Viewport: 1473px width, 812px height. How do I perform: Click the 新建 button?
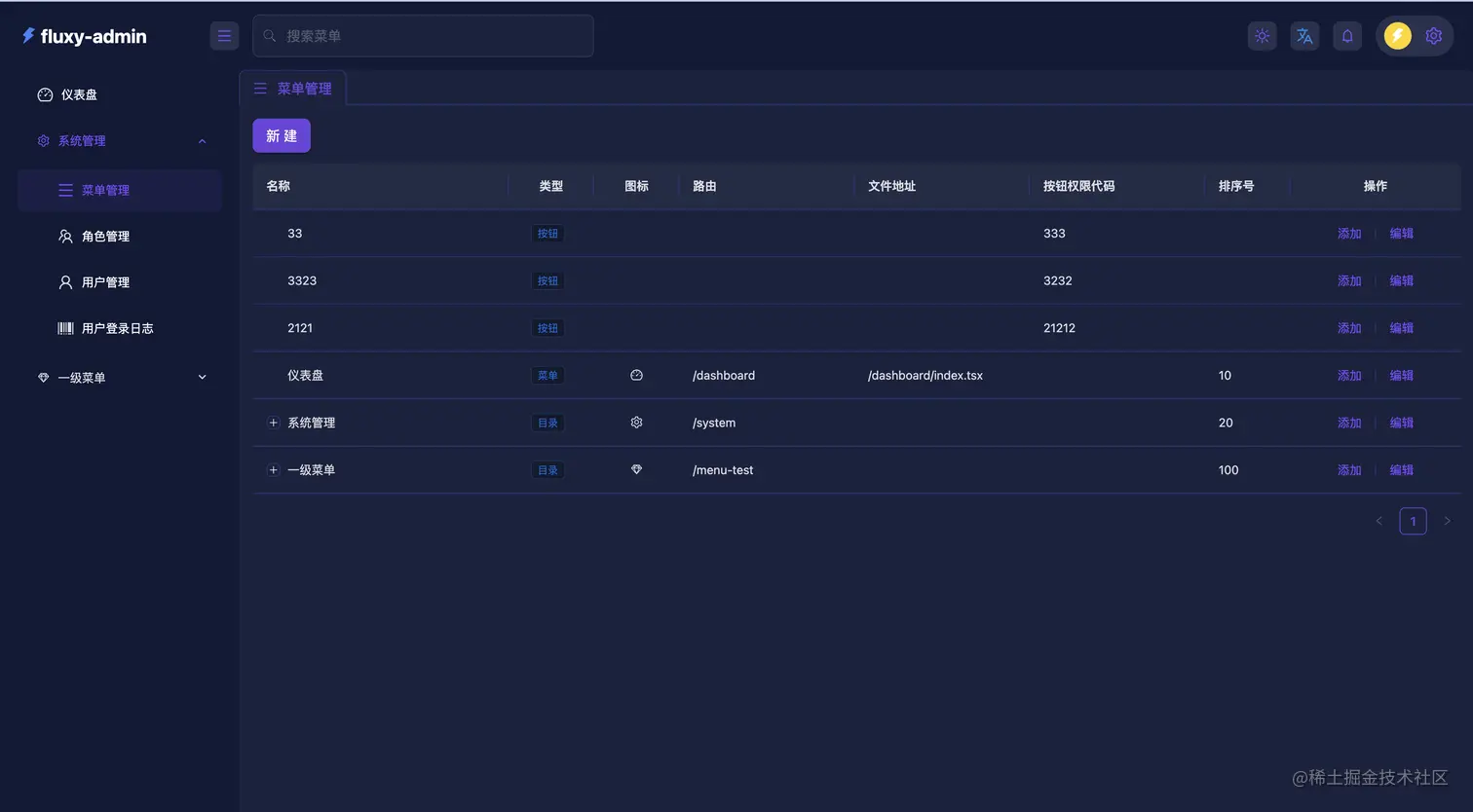(282, 135)
